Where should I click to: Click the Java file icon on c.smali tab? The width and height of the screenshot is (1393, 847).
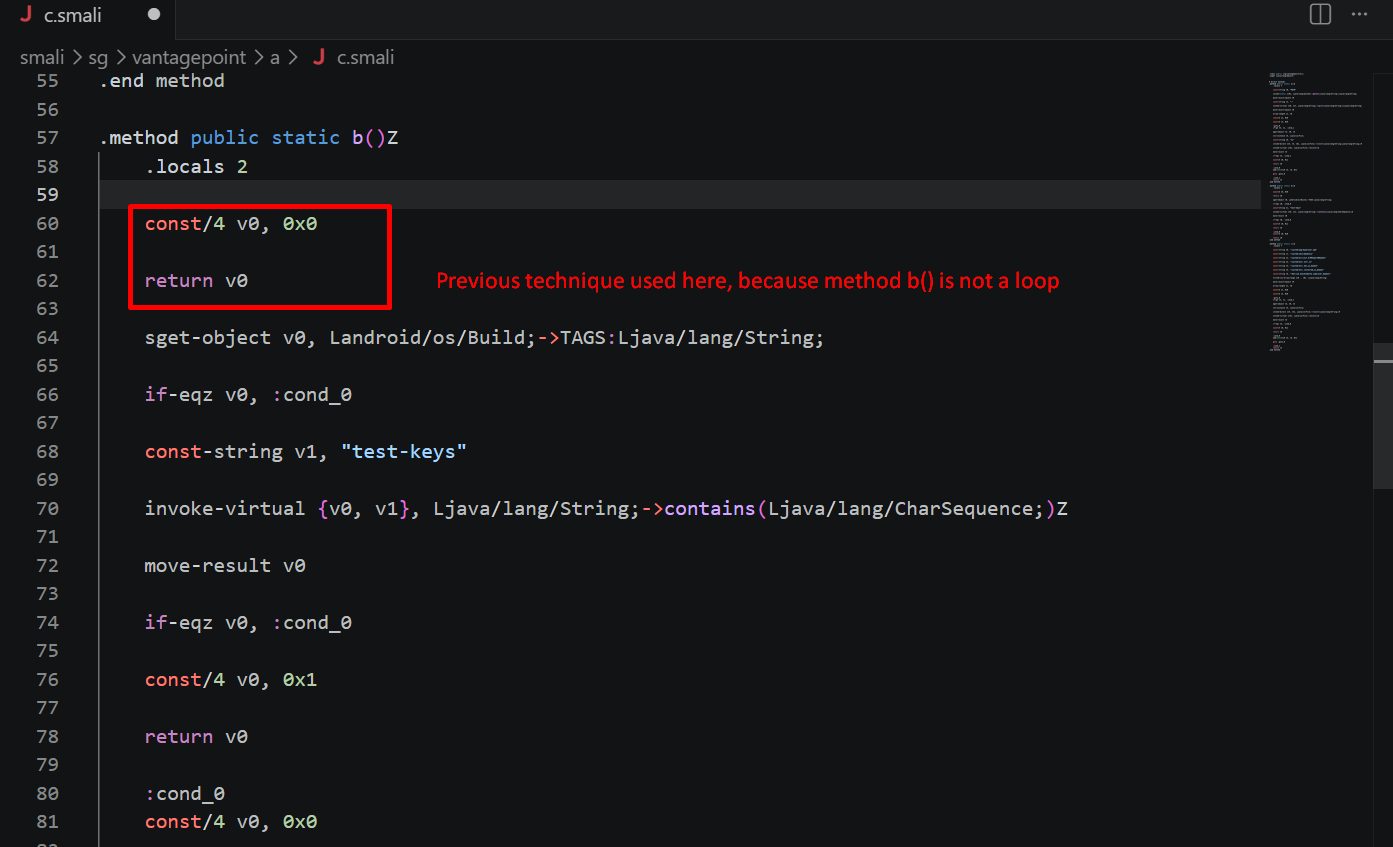pos(26,15)
